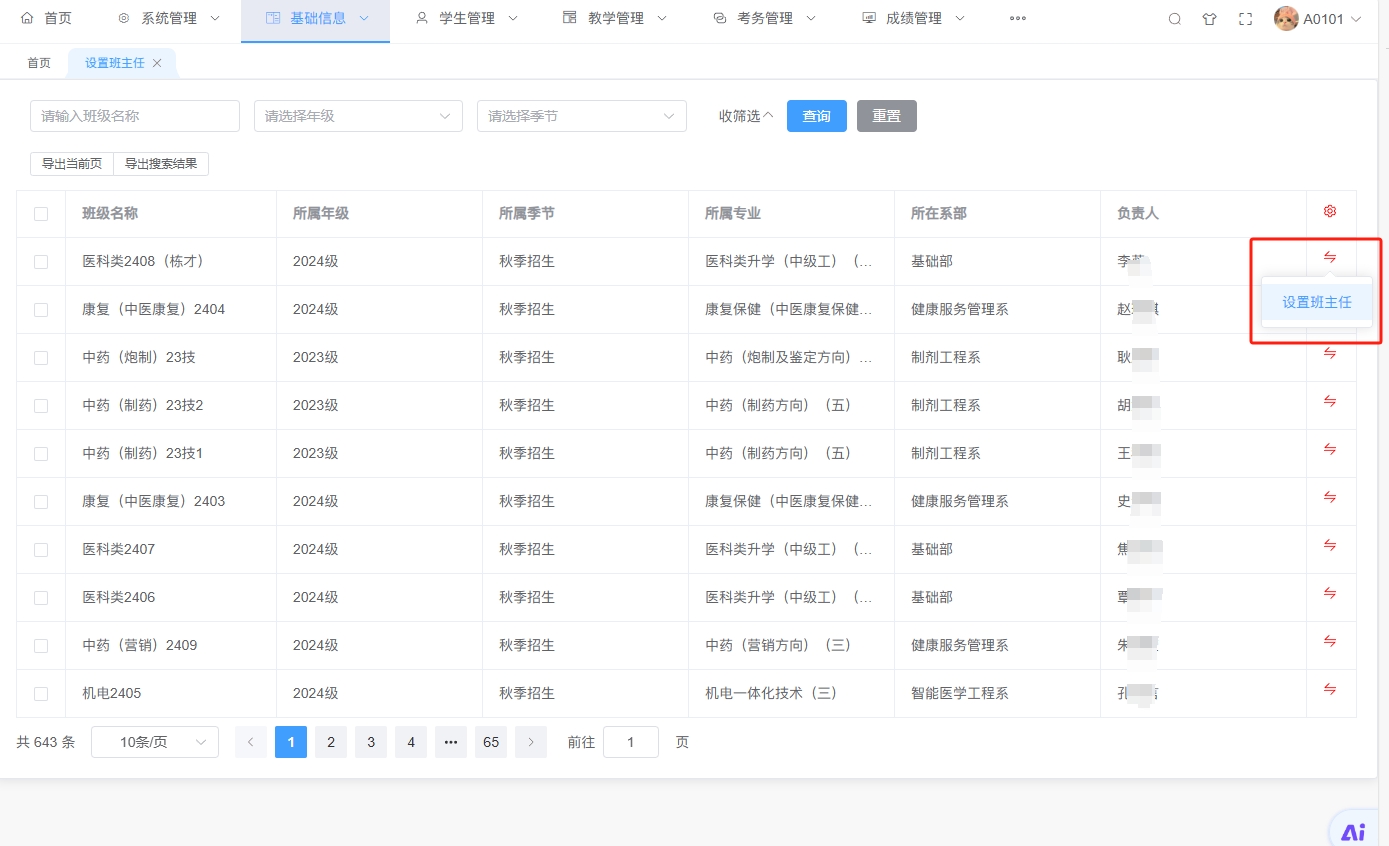Click the 请输入班级名称 input field

tap(135, 116)
